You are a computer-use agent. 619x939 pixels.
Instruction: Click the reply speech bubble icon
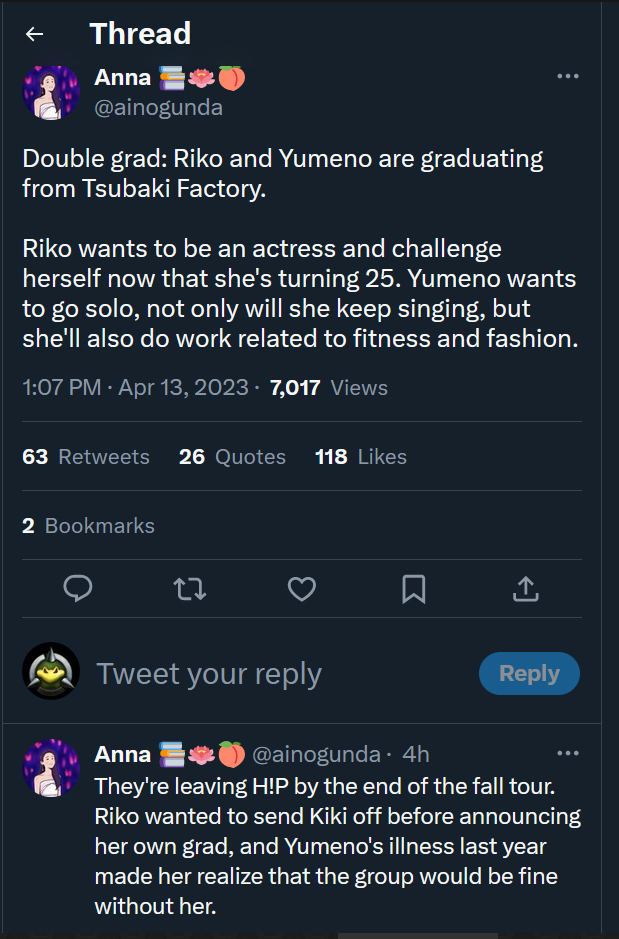[x=78, y=589]
